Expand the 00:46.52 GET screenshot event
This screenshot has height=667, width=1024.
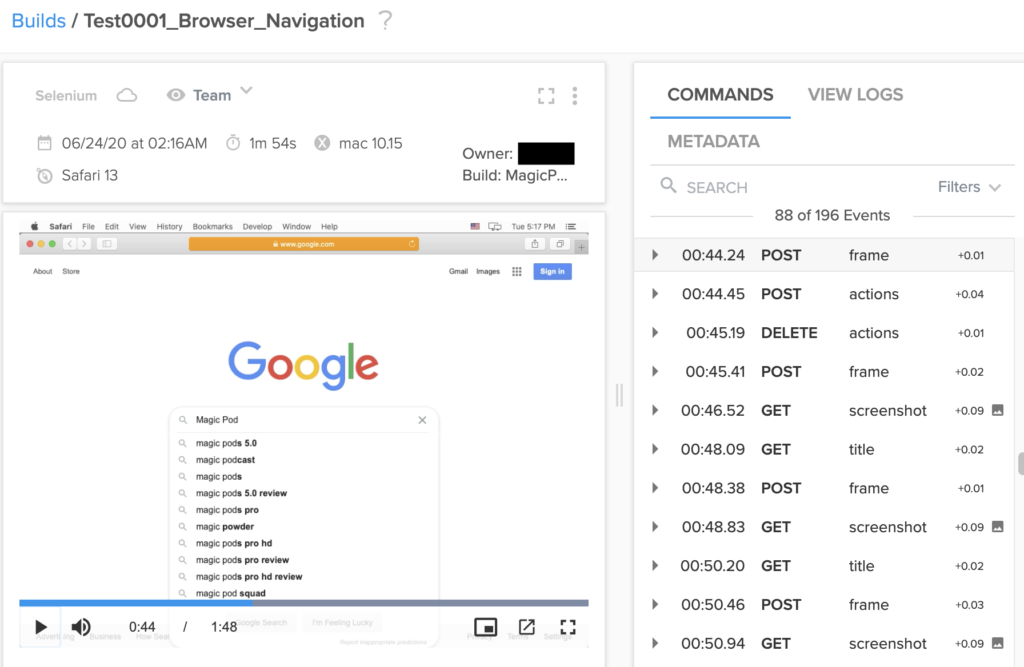655,410
